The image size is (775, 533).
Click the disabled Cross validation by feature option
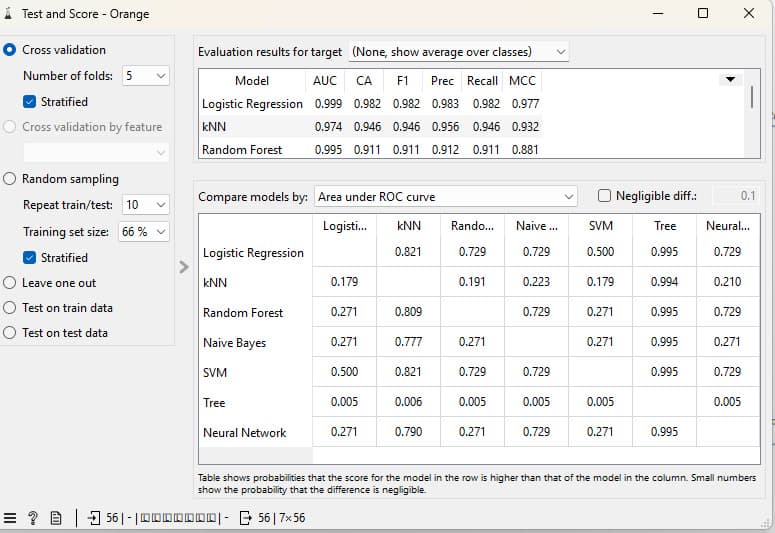click(83, 127)
